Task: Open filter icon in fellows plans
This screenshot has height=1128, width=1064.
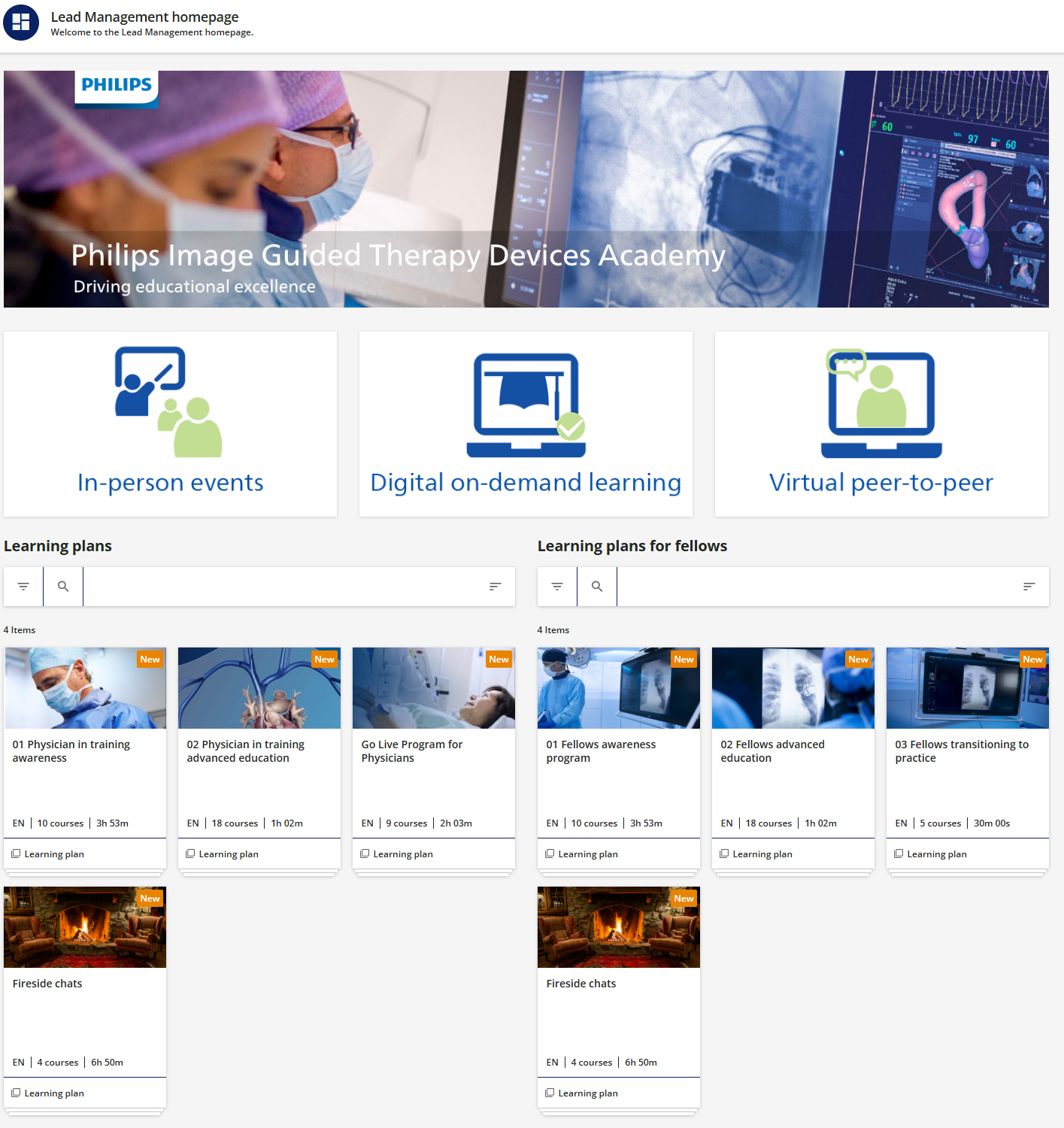Action: [x=557, y=587]
